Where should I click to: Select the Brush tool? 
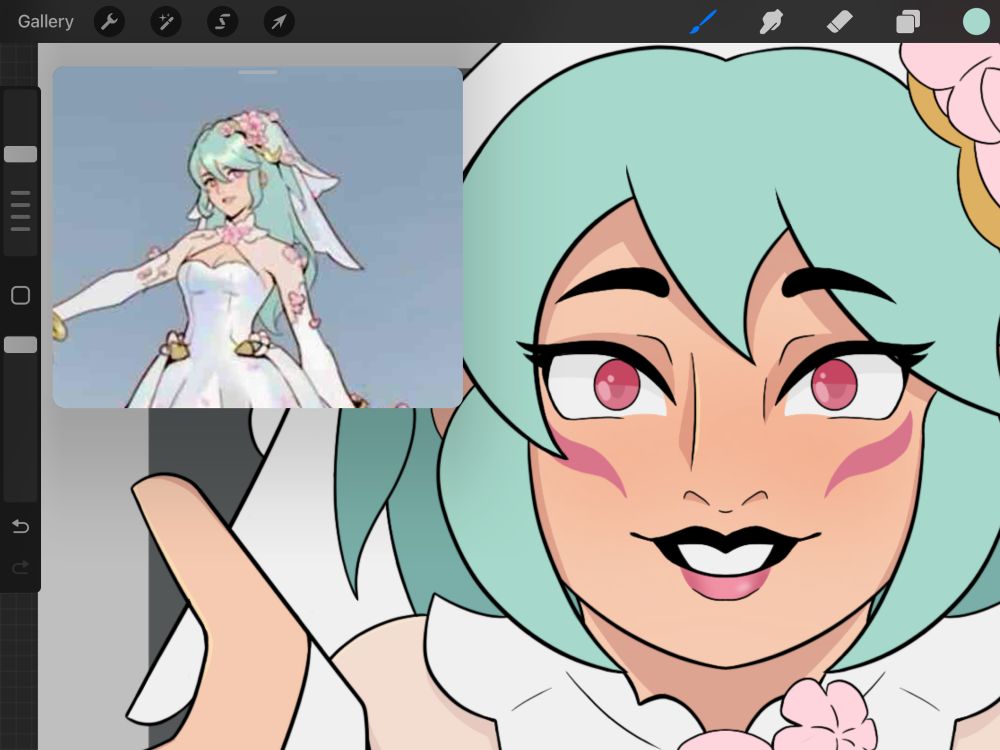[x=703, y=22]
